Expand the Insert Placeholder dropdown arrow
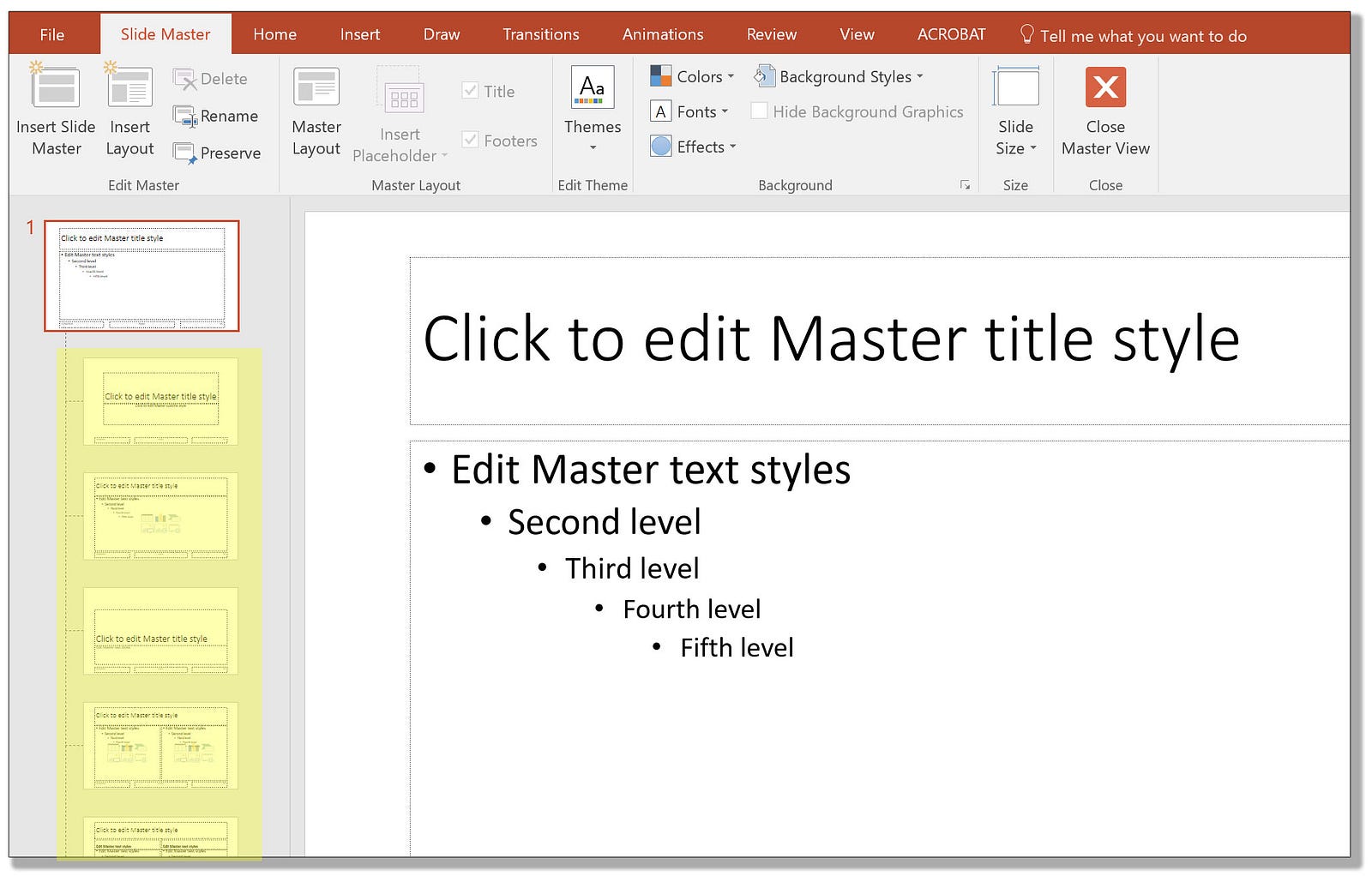The height and width of the screenshot is (876, 1372). click(444, 156)
